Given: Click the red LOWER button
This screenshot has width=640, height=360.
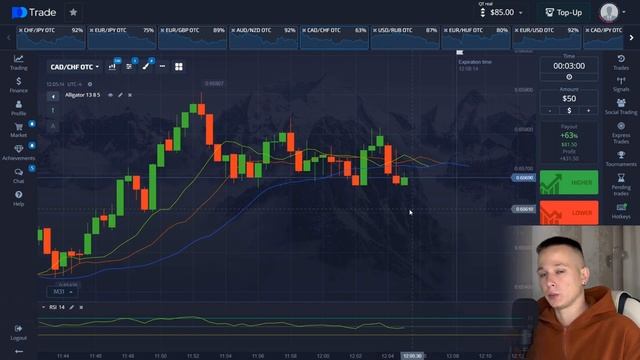Looking at the screenshot, I should [569, 213].
